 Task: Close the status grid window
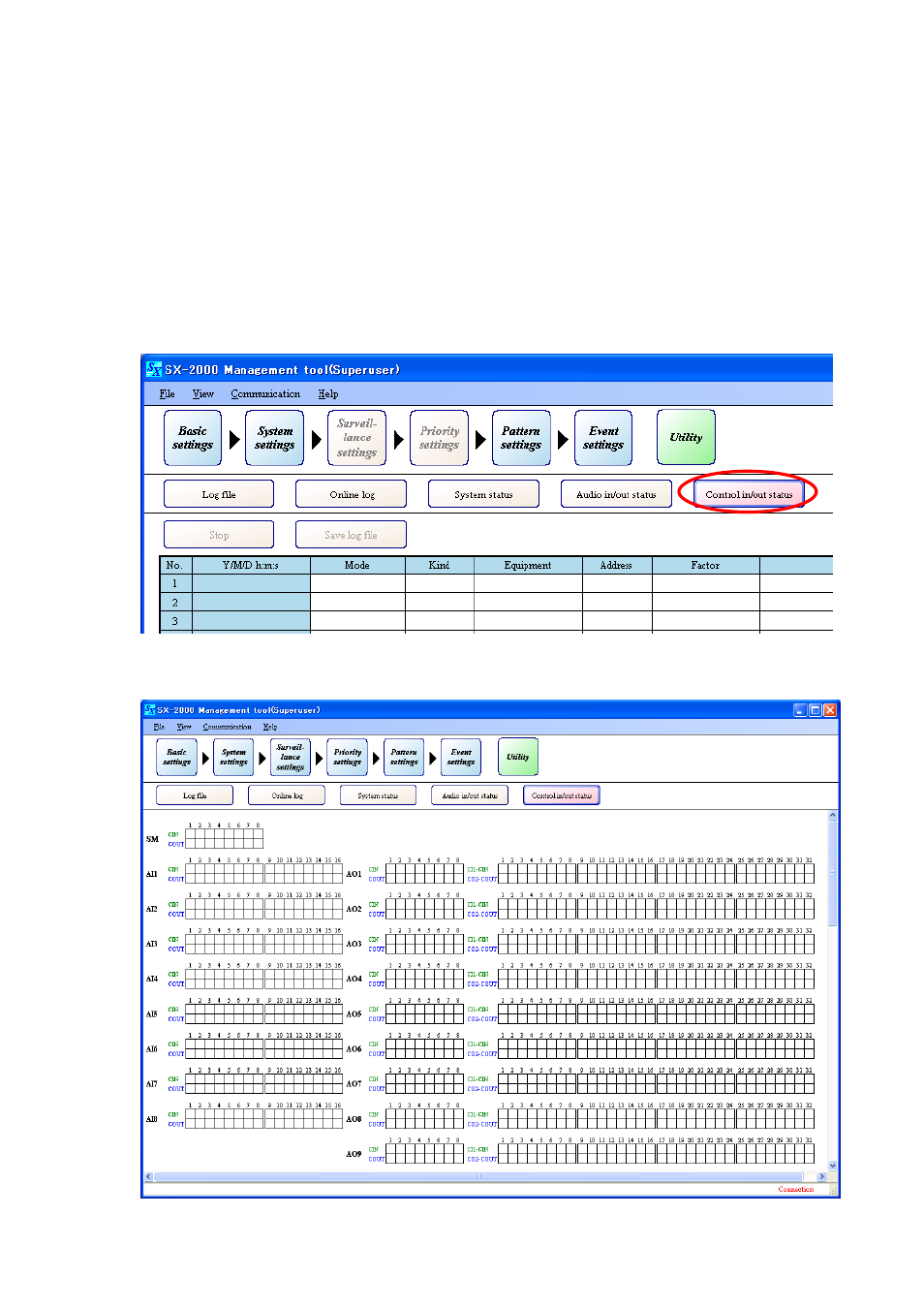point(830,710)
